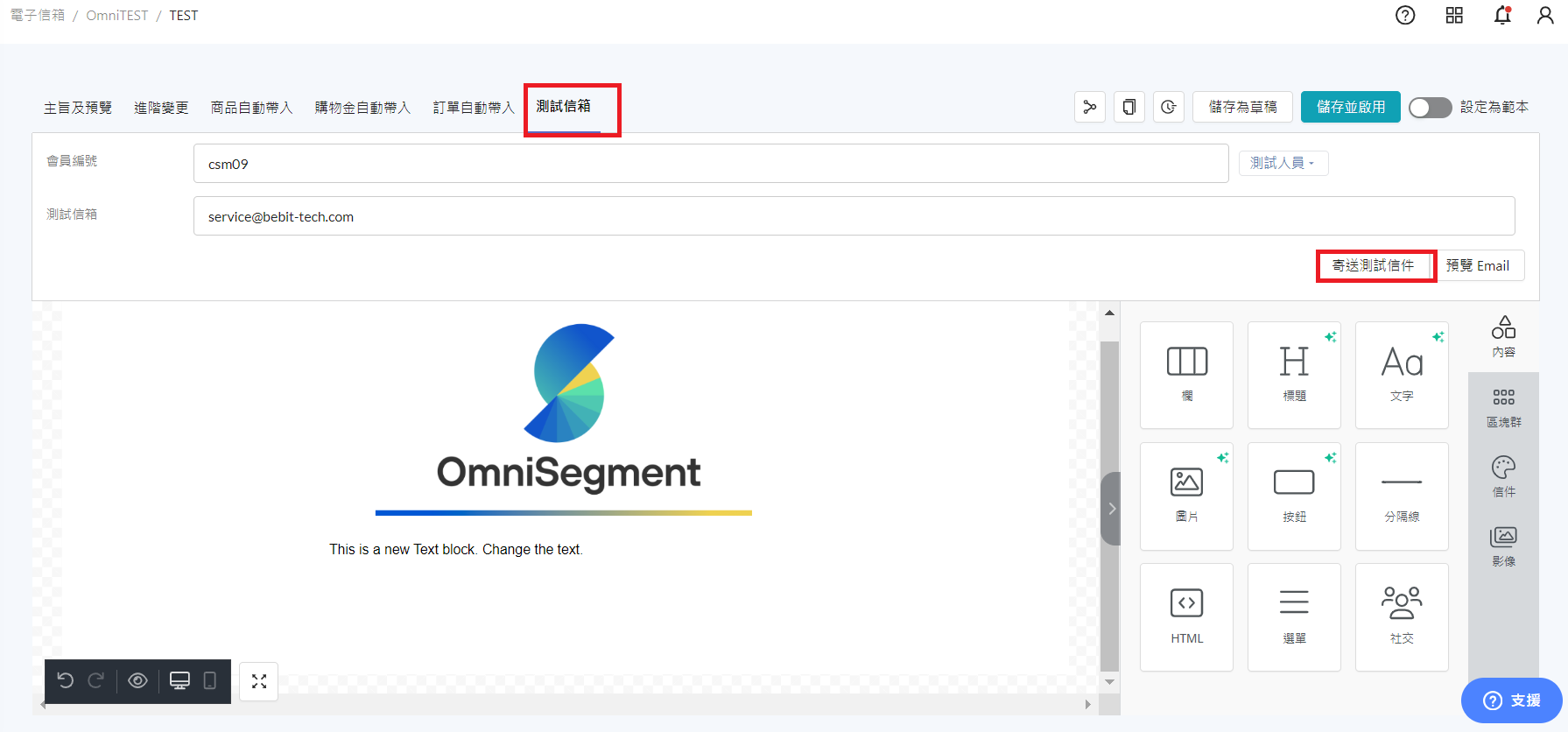Switch to desktop preview mode

tap(179, 680)
